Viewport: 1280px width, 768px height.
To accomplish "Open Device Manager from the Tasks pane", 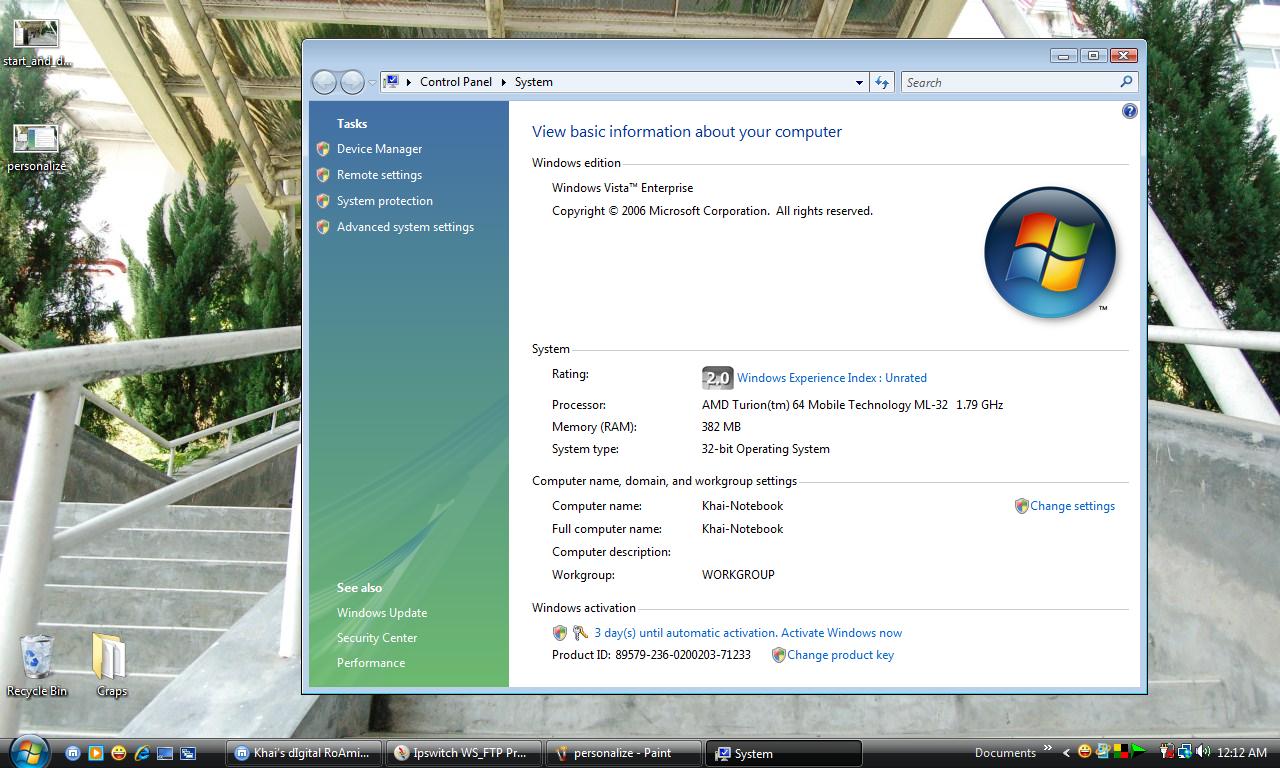I will (379, 149).
